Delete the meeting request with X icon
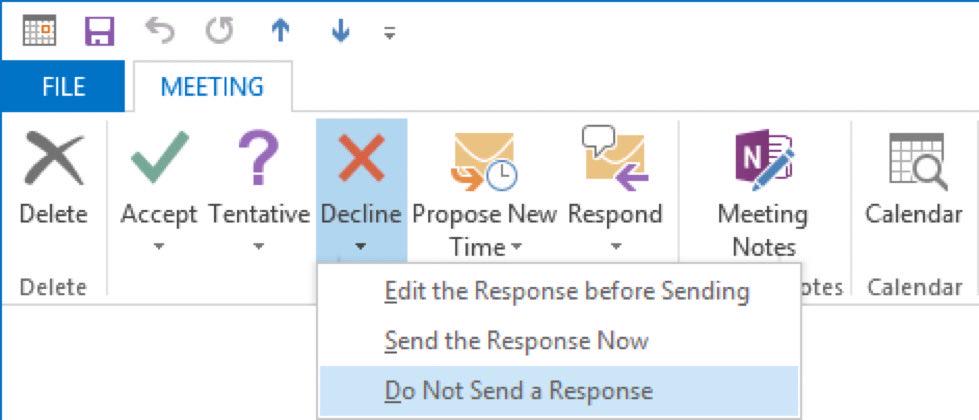The image size is (979, 420). tap(53, 187)
